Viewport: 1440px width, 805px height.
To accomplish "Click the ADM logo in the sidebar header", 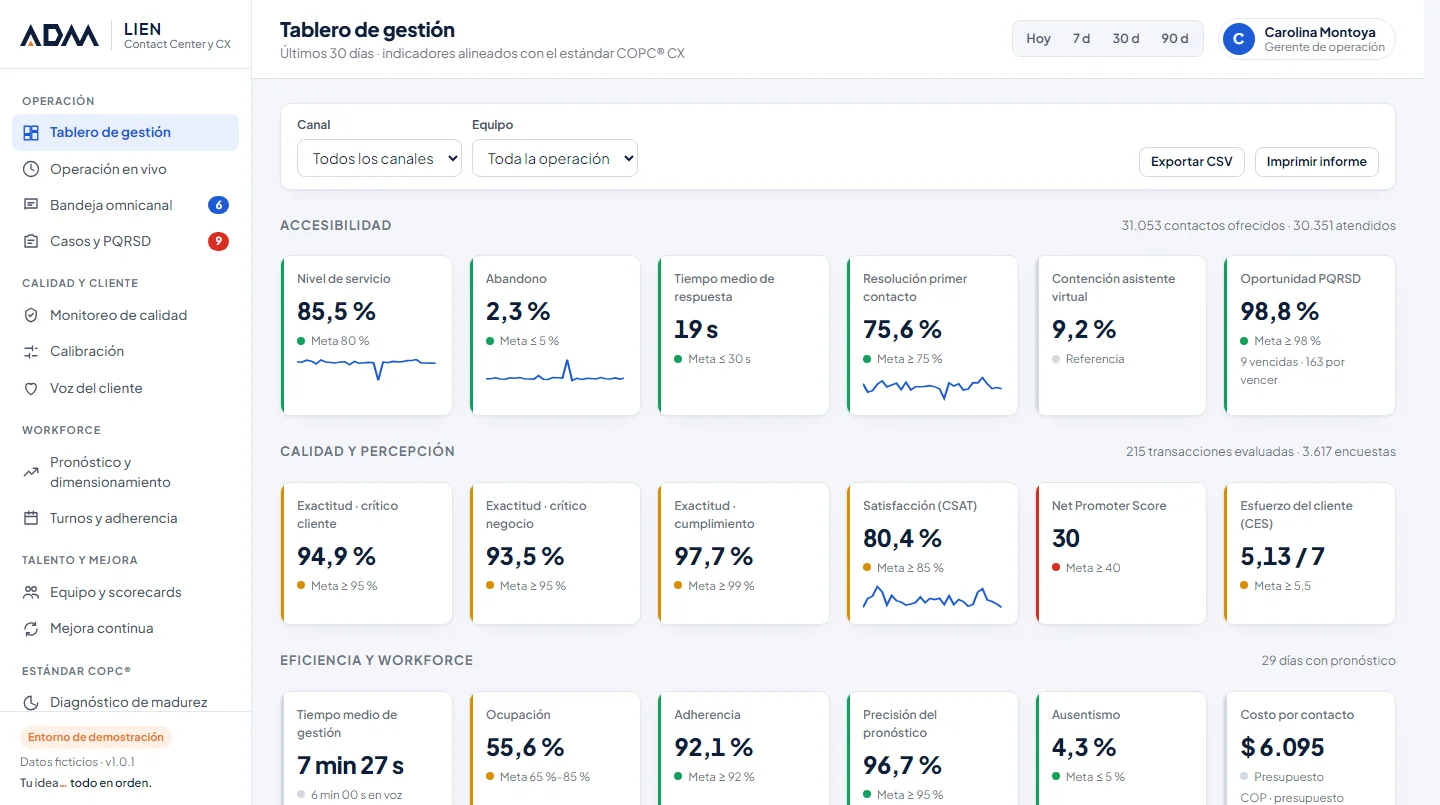I will (x=60, y=36).
